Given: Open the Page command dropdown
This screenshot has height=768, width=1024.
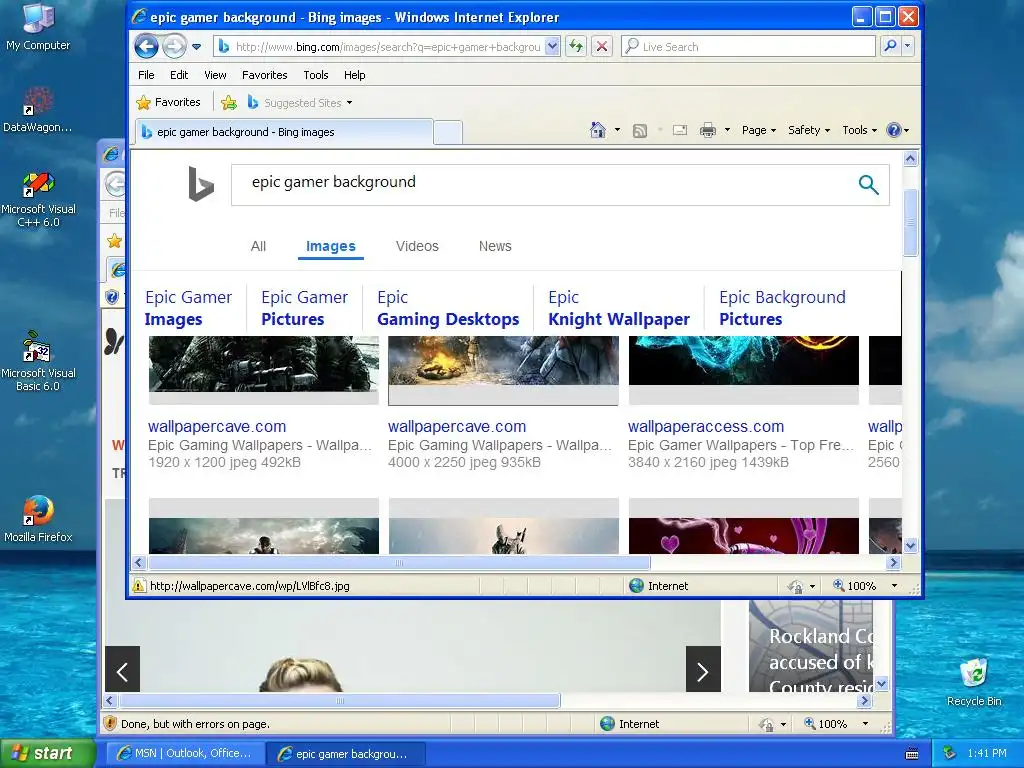Looking at the screenshot, I should [x=759, y=130].
